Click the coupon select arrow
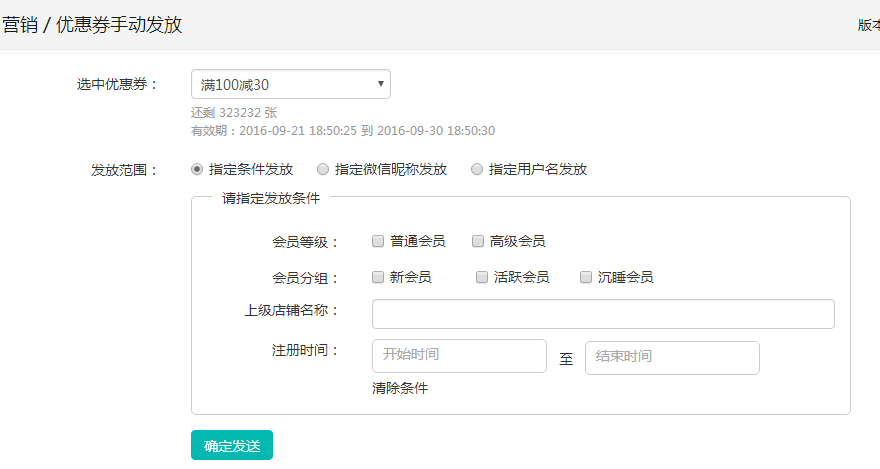The image size is (880, 469). pos(381,84)
